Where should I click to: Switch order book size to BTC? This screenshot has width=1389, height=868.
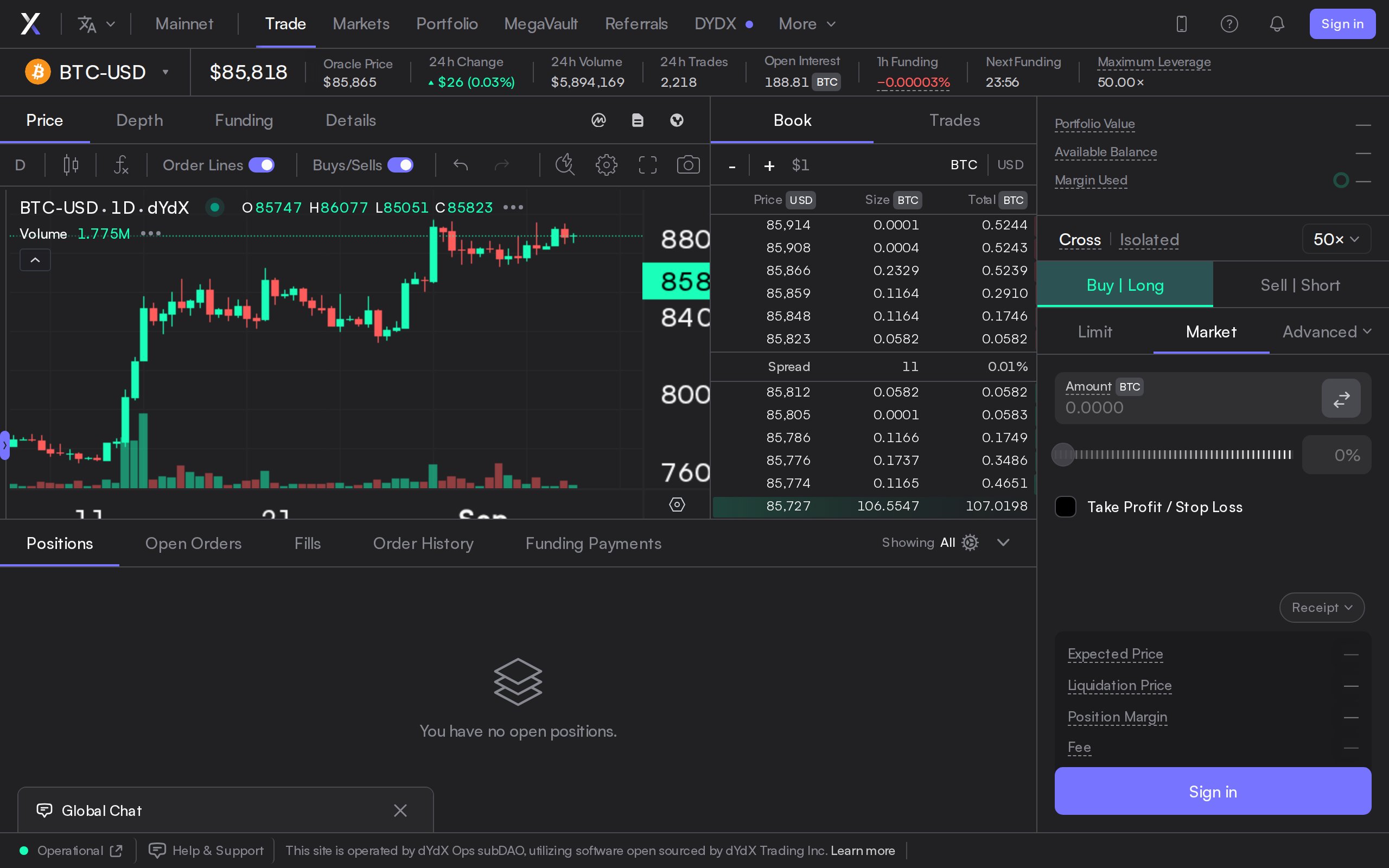pos(964,165)
